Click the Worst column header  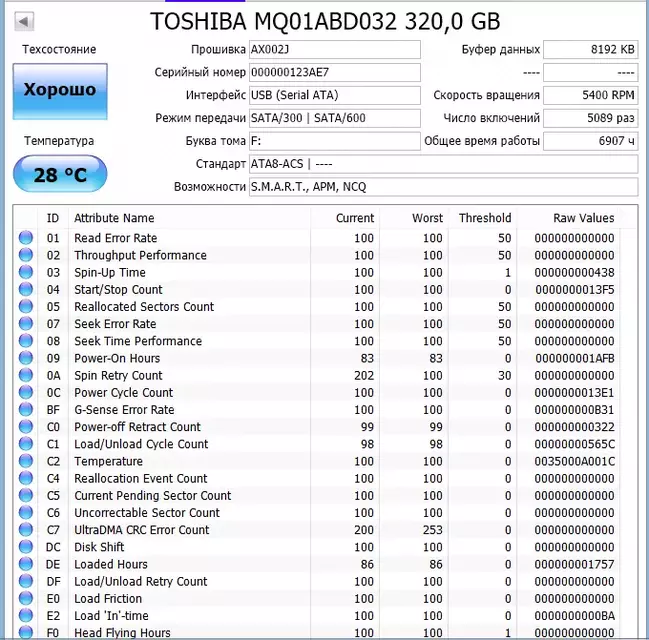(414, 218)
